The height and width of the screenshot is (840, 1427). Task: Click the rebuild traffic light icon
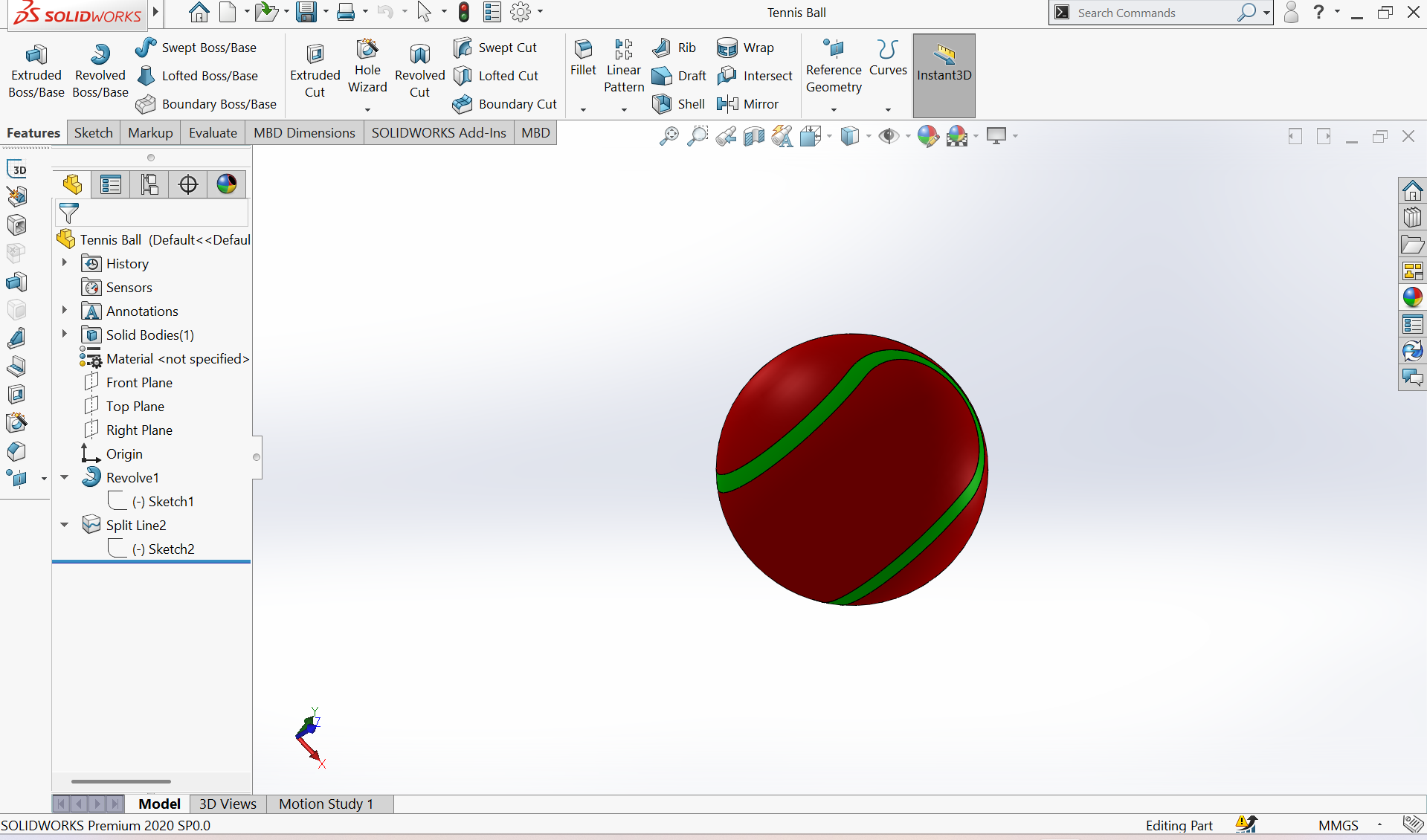coord(464,12)
